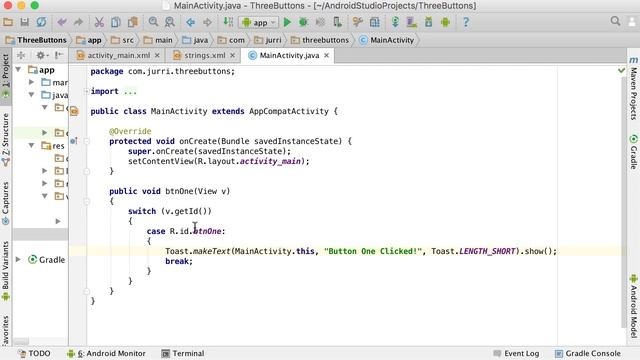640x360 pixels.
Task: Toggle the Favorites tool window
Action: (x=6, y=331)
